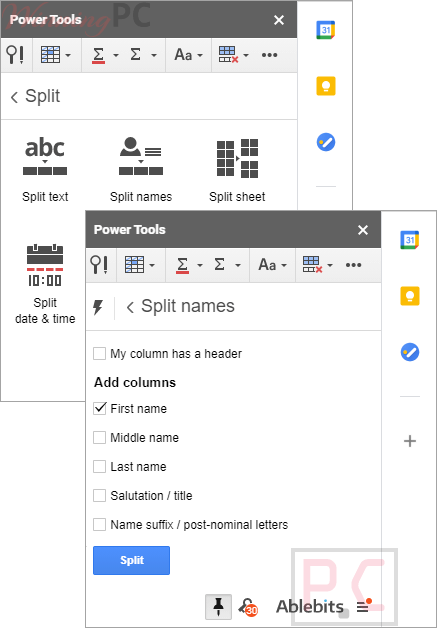Open Split date & time tool
This screenshot has width=437, height=628.
pos(45,283)
